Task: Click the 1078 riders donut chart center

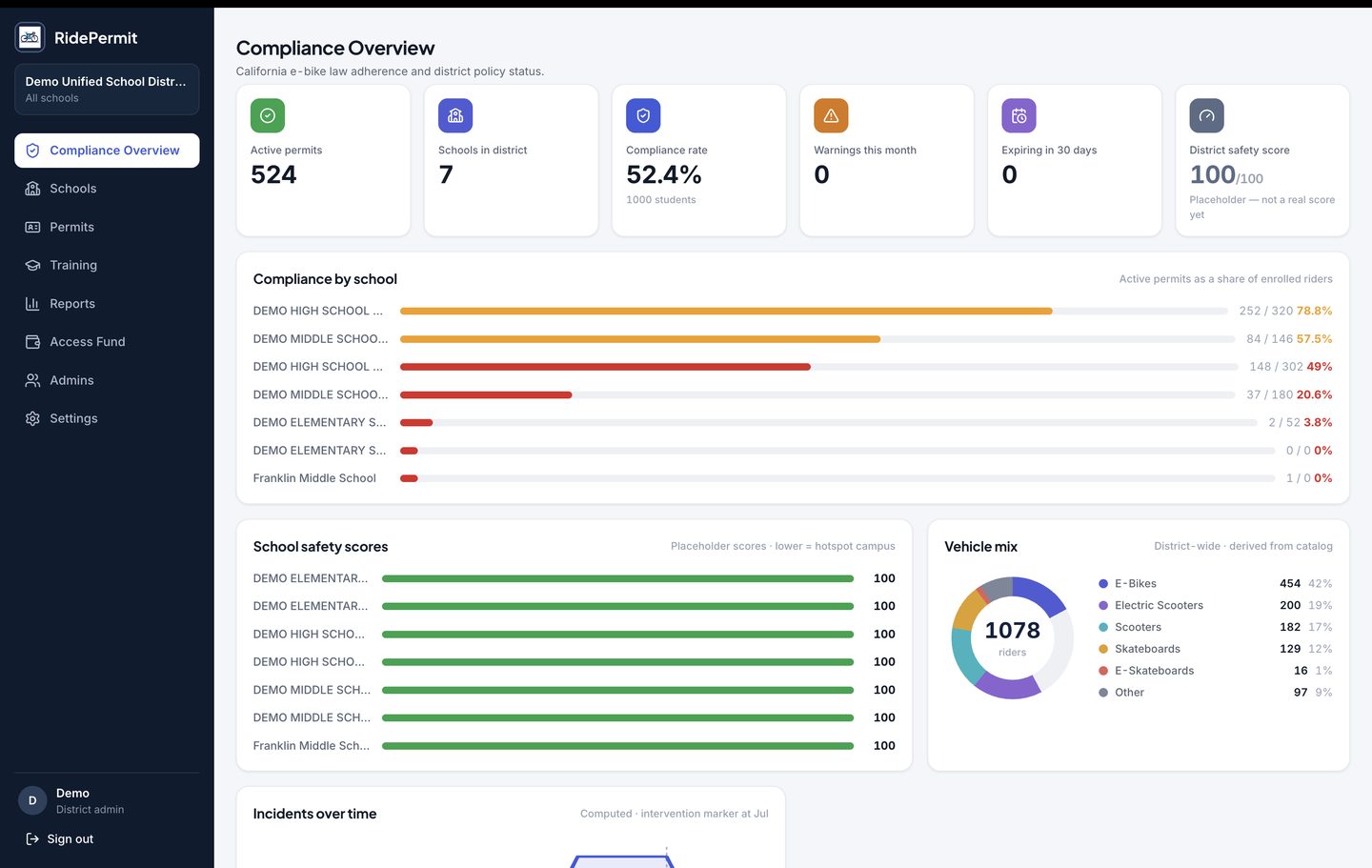Action: (x=1012, y=637)
